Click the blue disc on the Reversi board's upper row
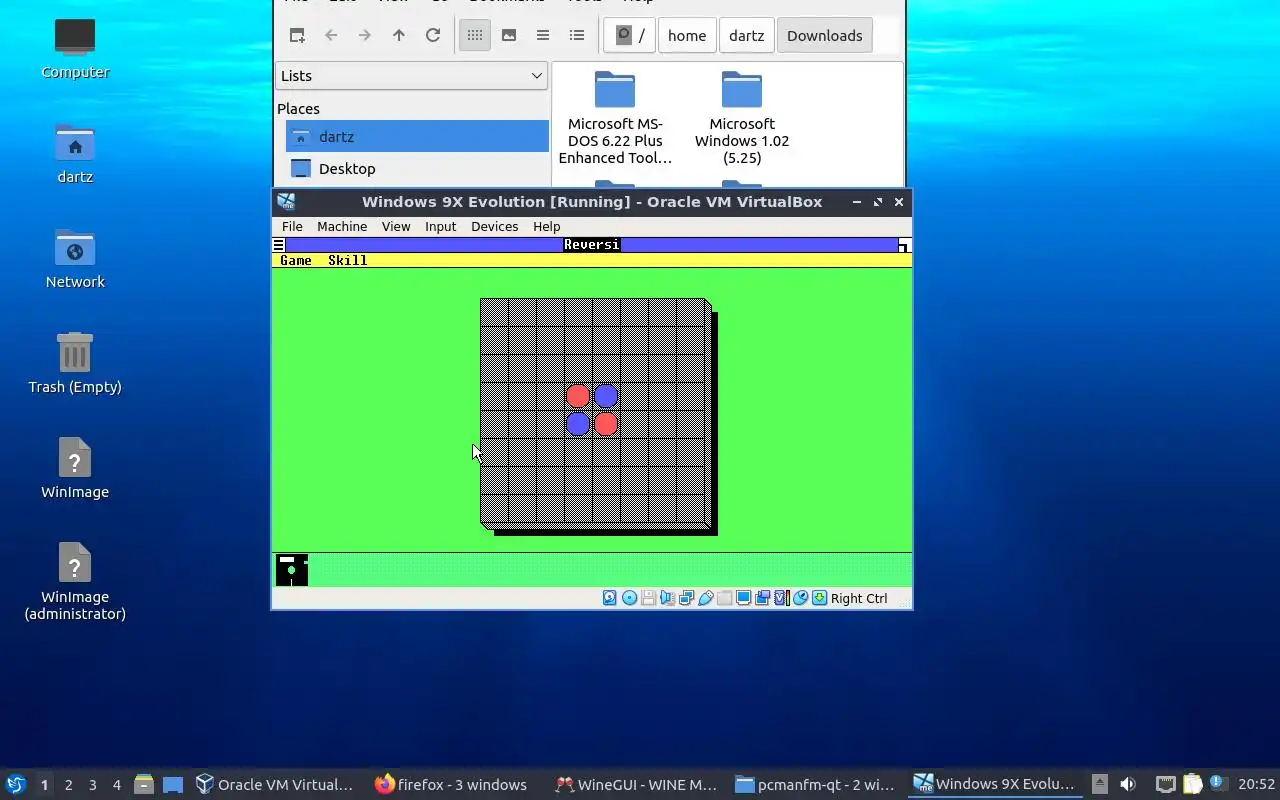 [x=606, y=397]
